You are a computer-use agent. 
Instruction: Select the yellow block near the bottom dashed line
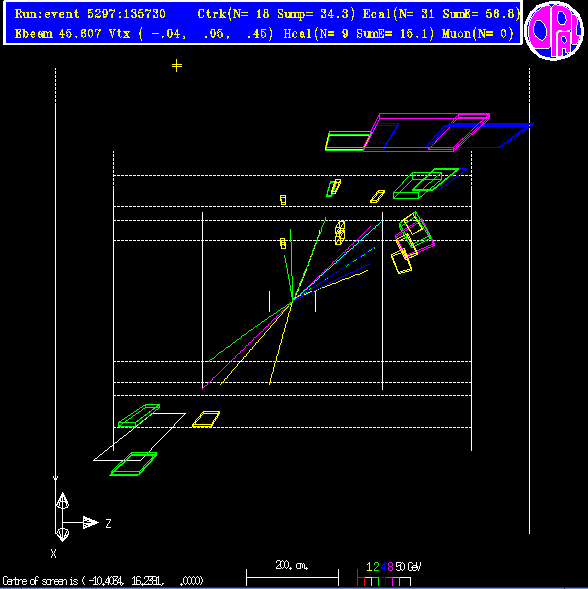click(x=206, y=419)
